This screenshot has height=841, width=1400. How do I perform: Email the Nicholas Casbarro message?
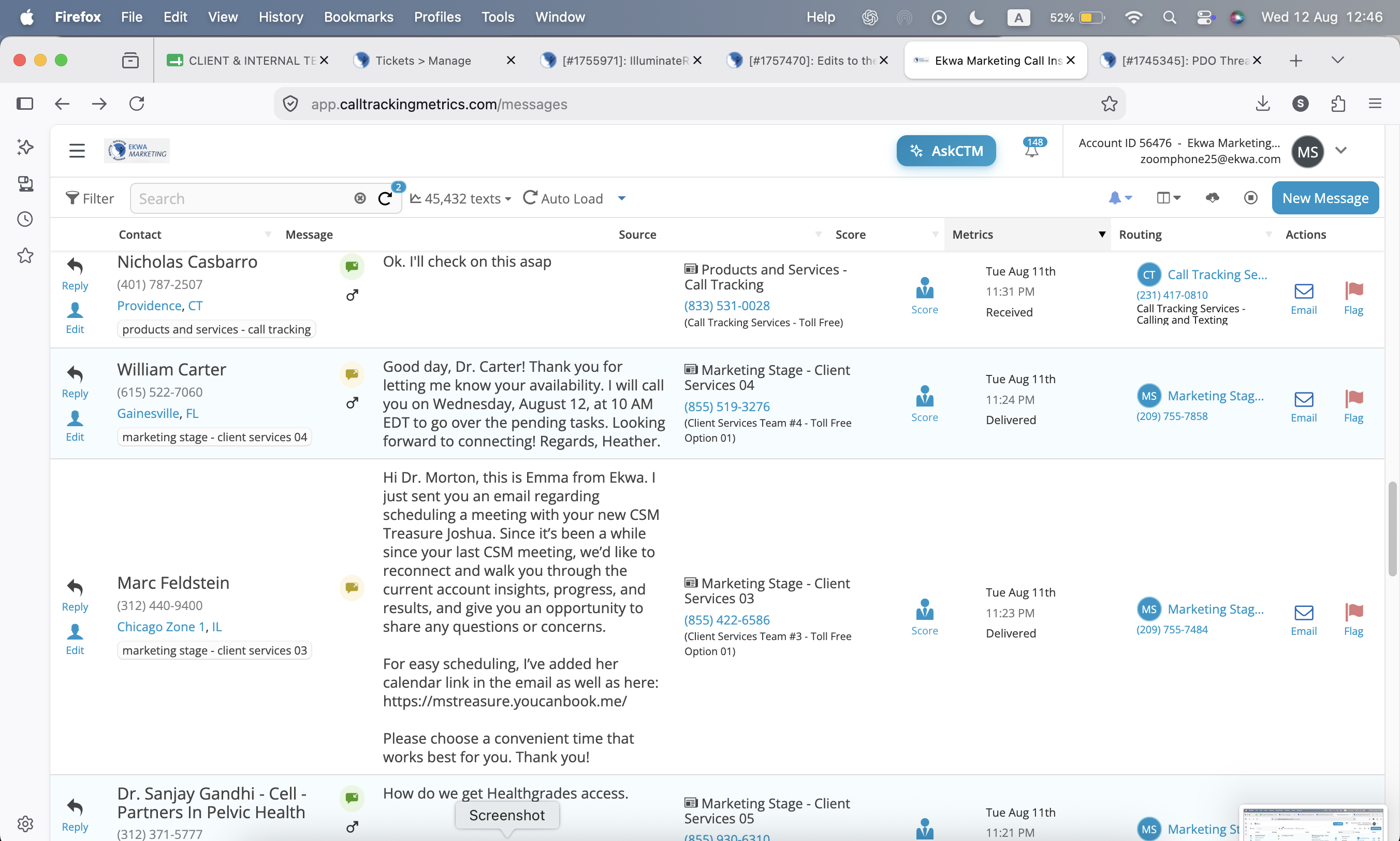[x=1303, y=299]
